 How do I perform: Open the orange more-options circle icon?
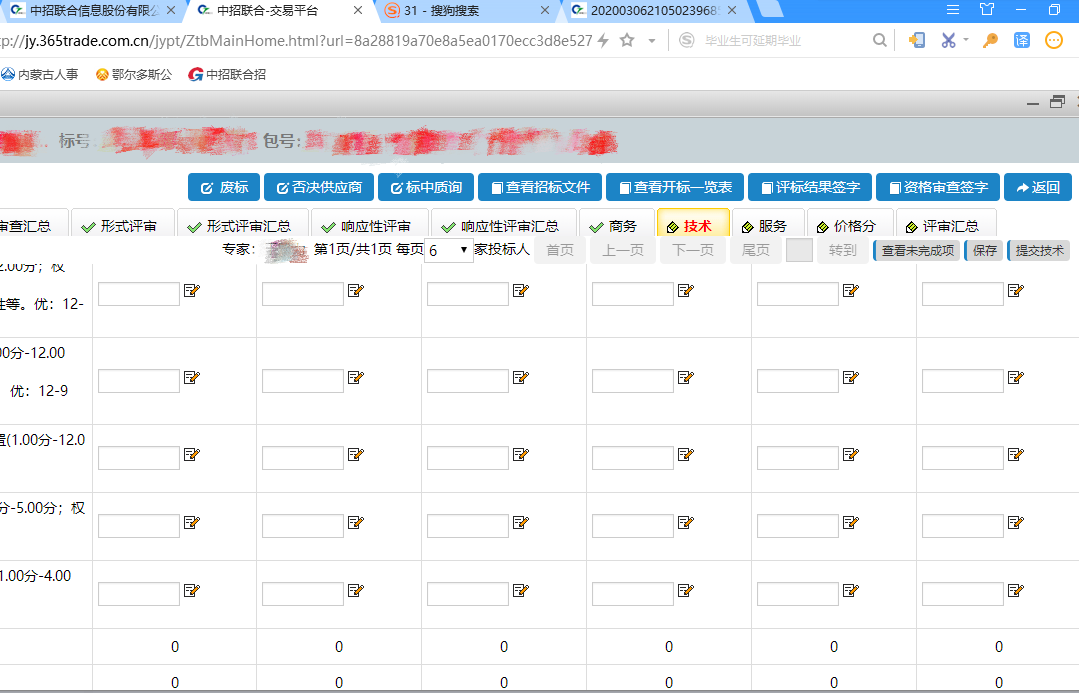pos(1054,40)
